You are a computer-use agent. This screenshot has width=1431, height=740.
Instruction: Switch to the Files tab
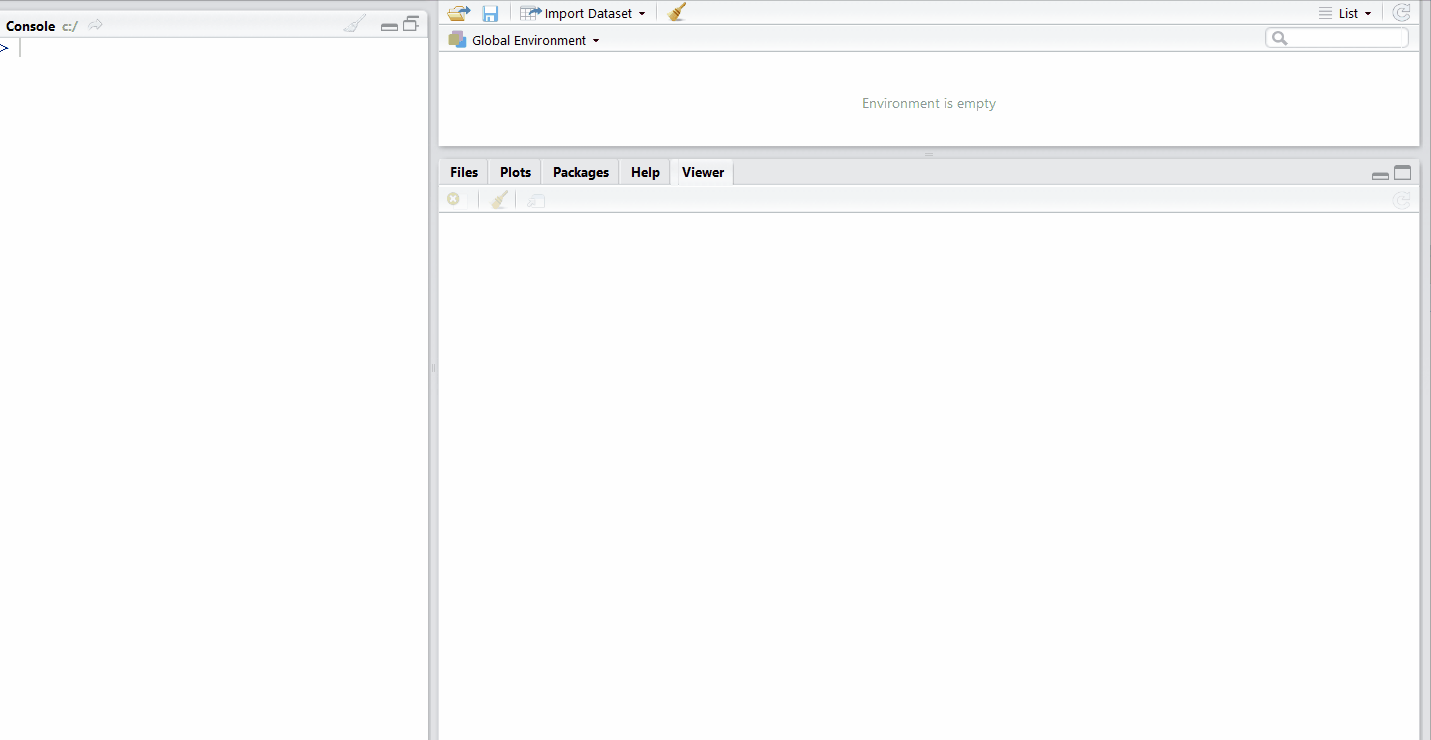point(464,172)
